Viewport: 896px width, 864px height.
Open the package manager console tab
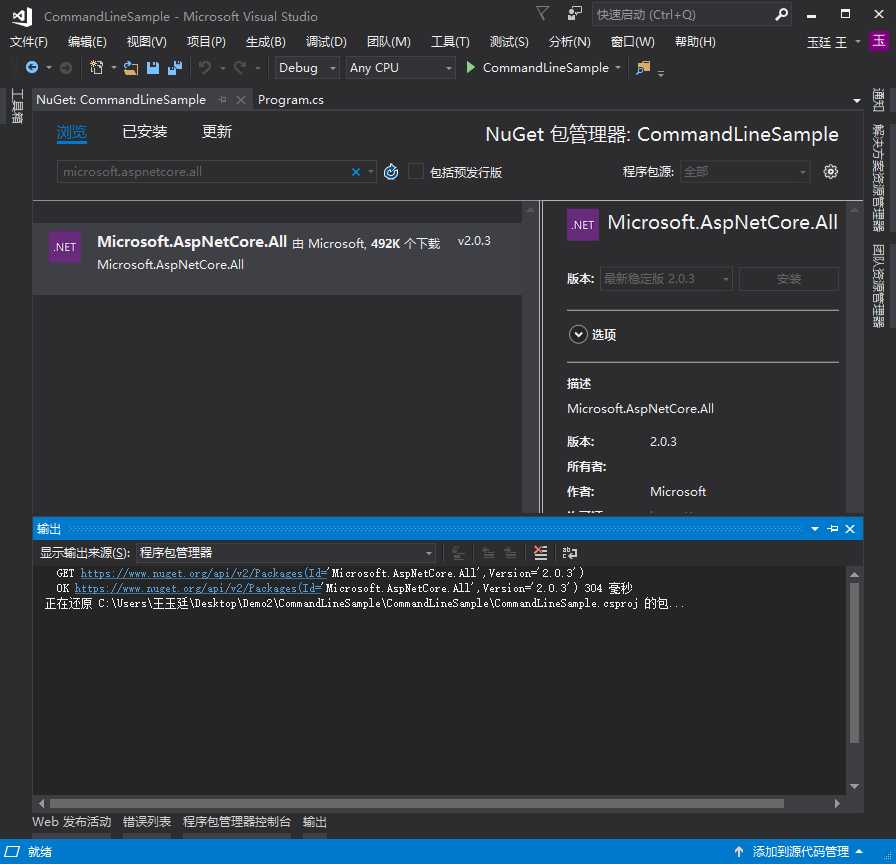pyautogui.click(x=237, y=822)
